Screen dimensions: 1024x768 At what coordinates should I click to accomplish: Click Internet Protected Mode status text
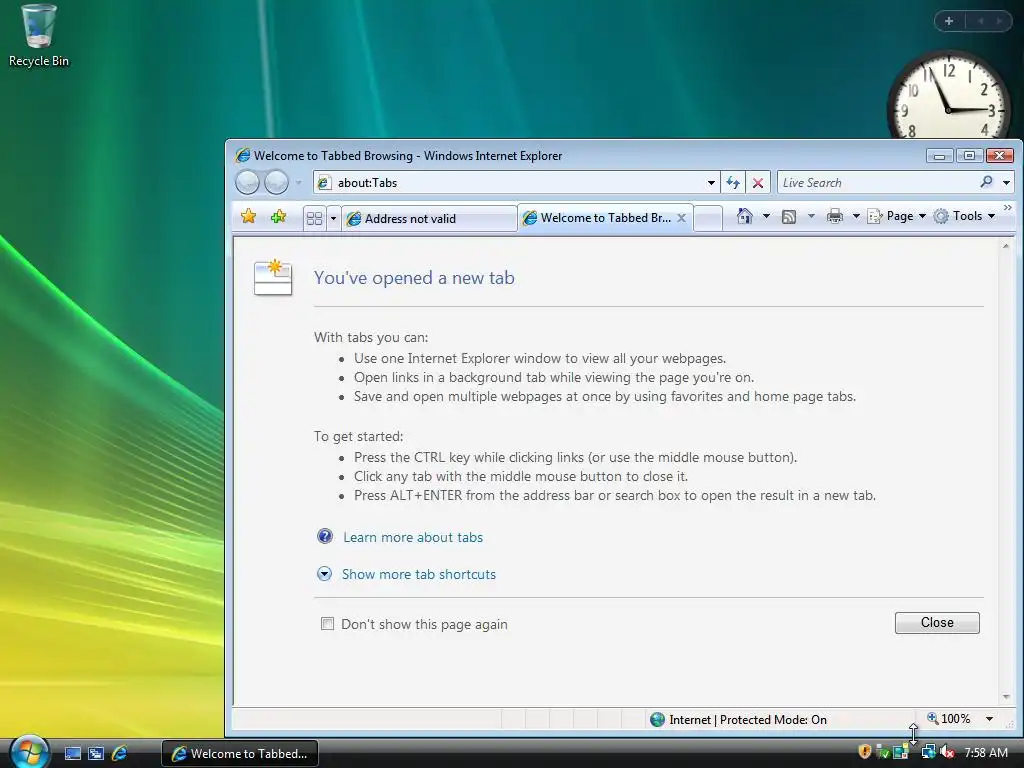click(748, 720)
